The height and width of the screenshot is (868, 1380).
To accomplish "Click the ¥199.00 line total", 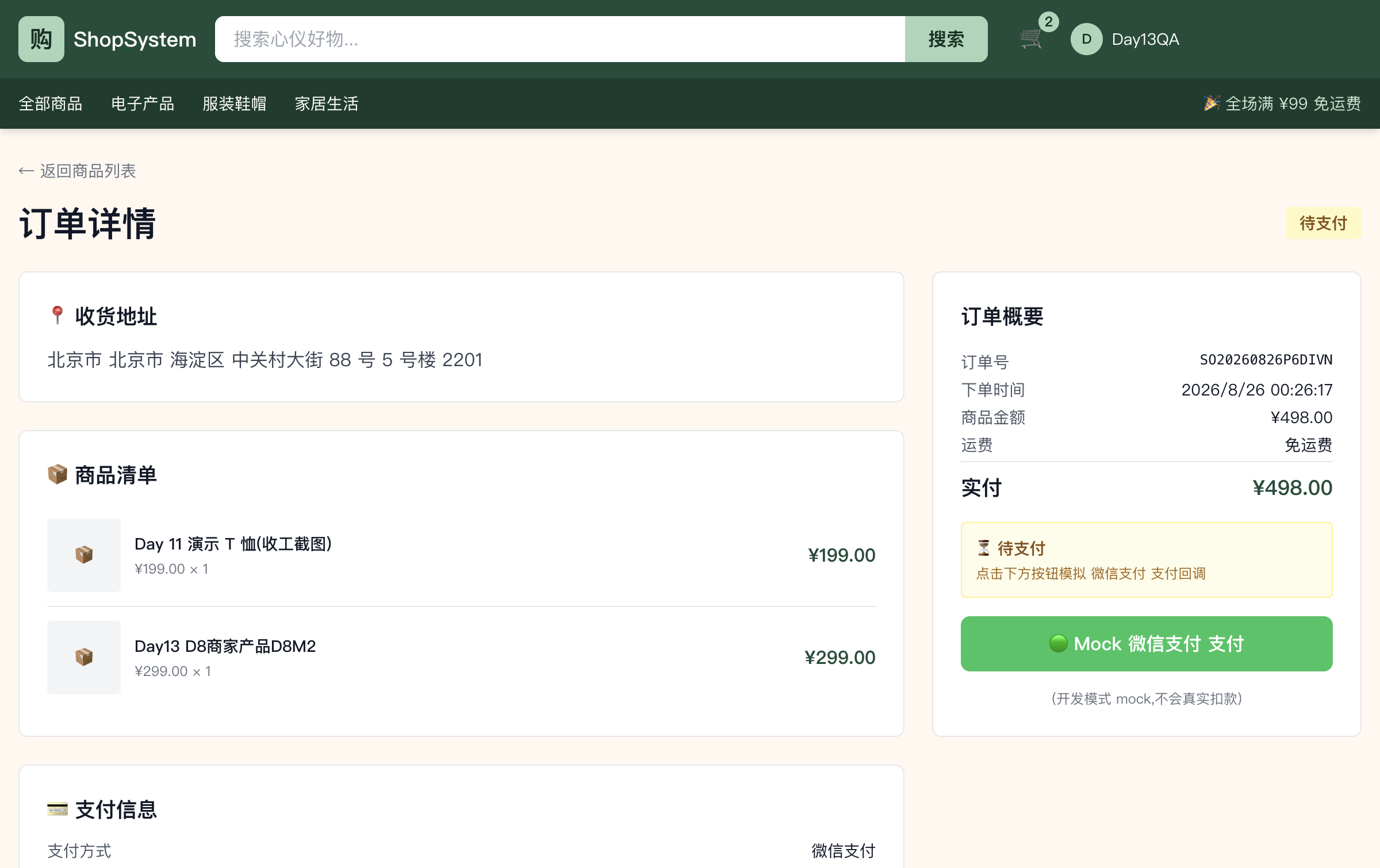I will click(841, 555).
